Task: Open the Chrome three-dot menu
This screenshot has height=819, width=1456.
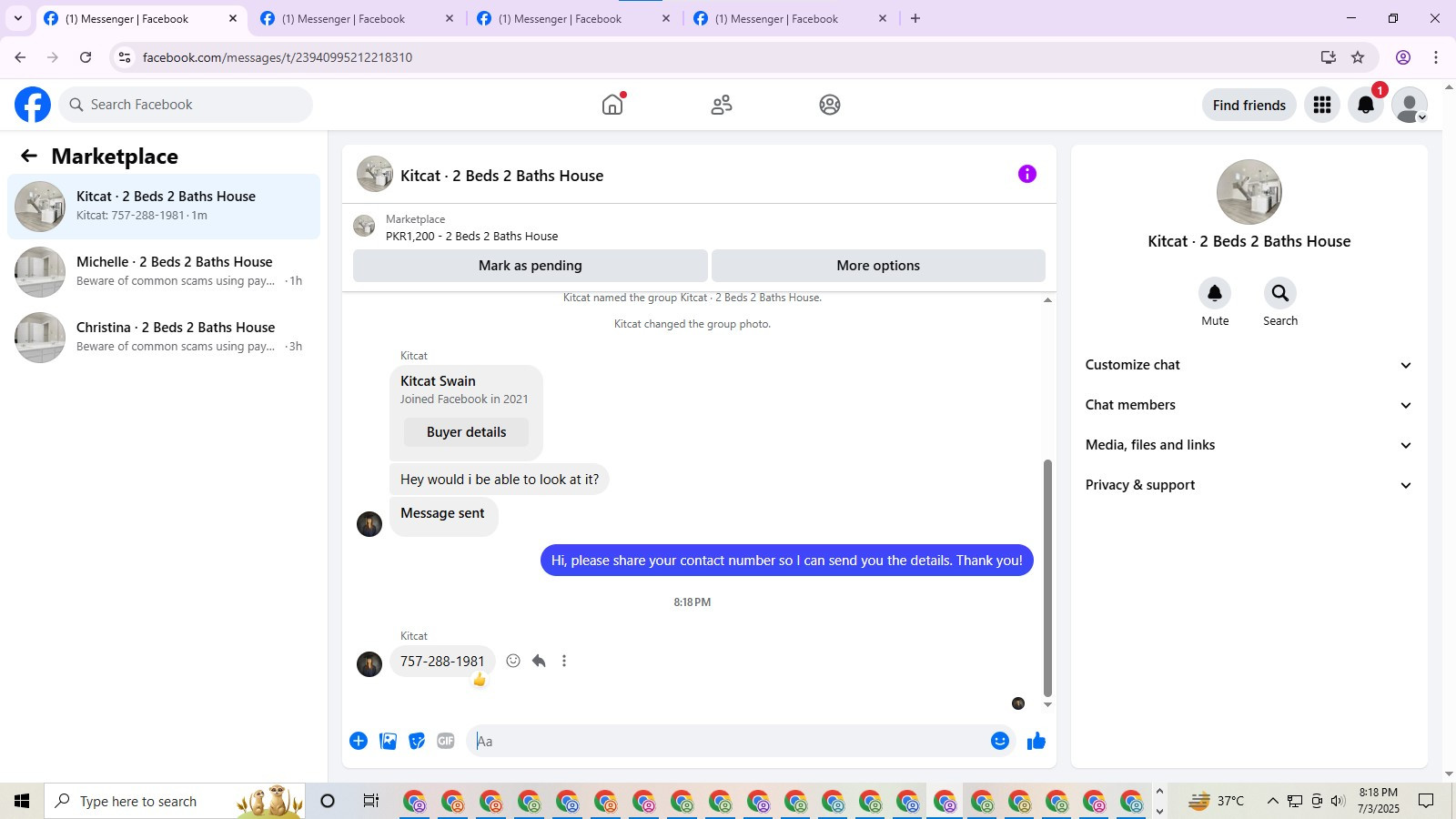Action: (x=1436, y=57)
